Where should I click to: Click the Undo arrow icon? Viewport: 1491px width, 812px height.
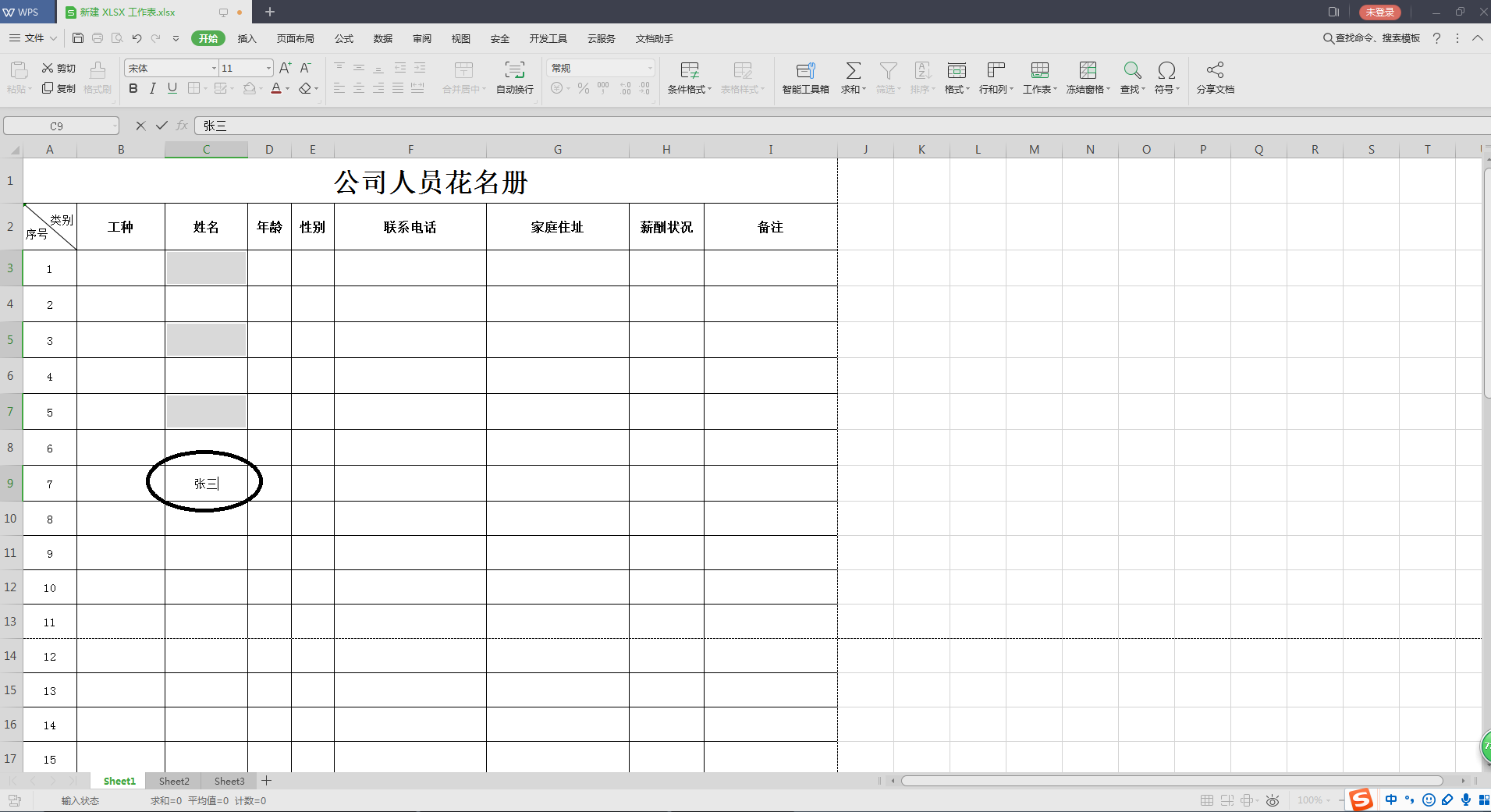click(137, 38)
